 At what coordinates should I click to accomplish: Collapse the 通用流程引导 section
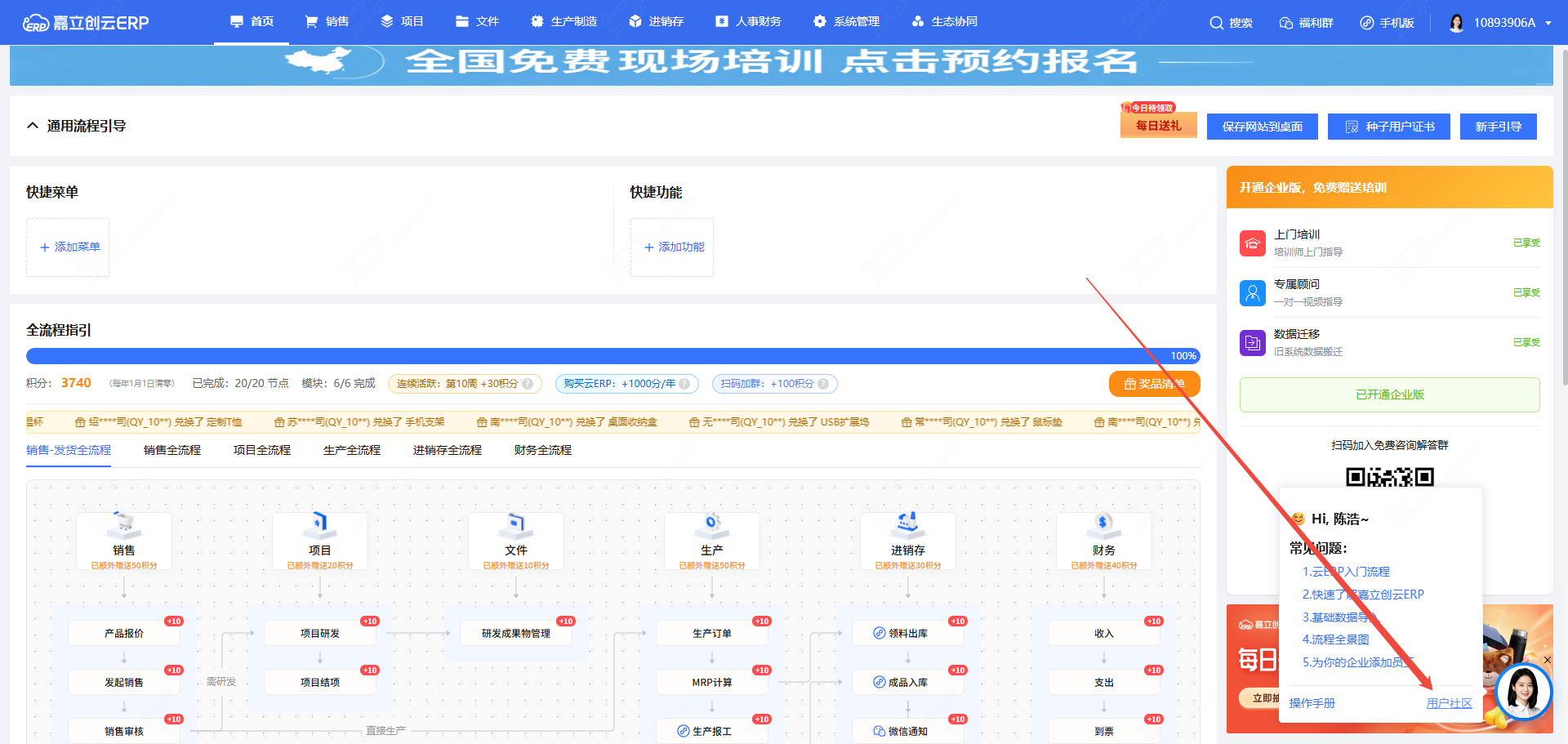(x=33, y=126)
